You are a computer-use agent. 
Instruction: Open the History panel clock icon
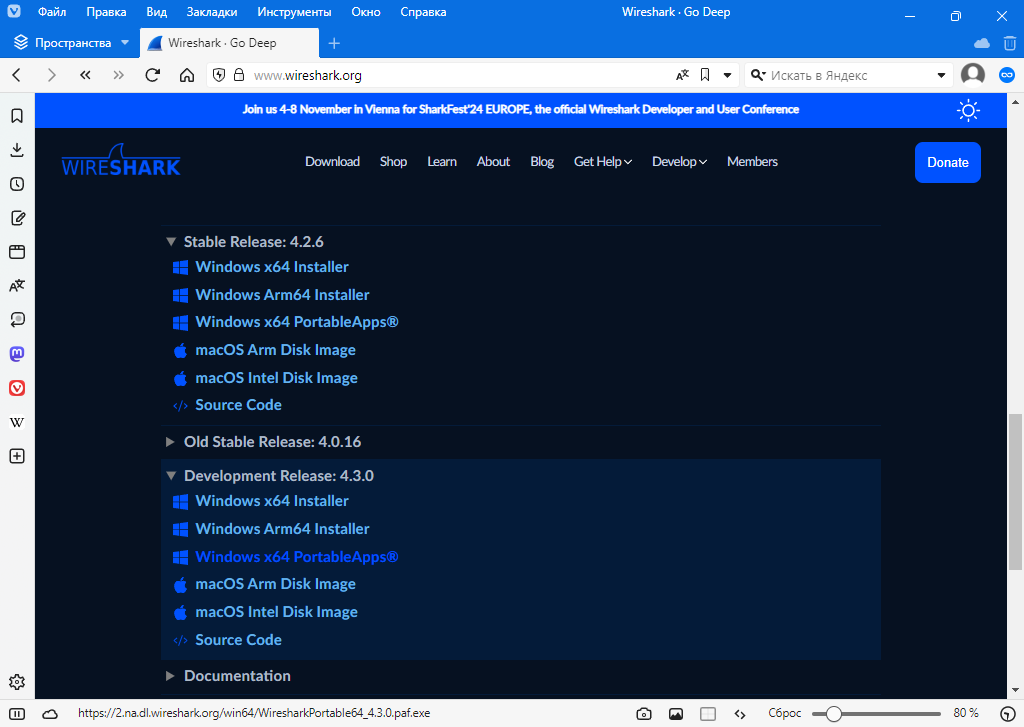[x=17, y=184]
